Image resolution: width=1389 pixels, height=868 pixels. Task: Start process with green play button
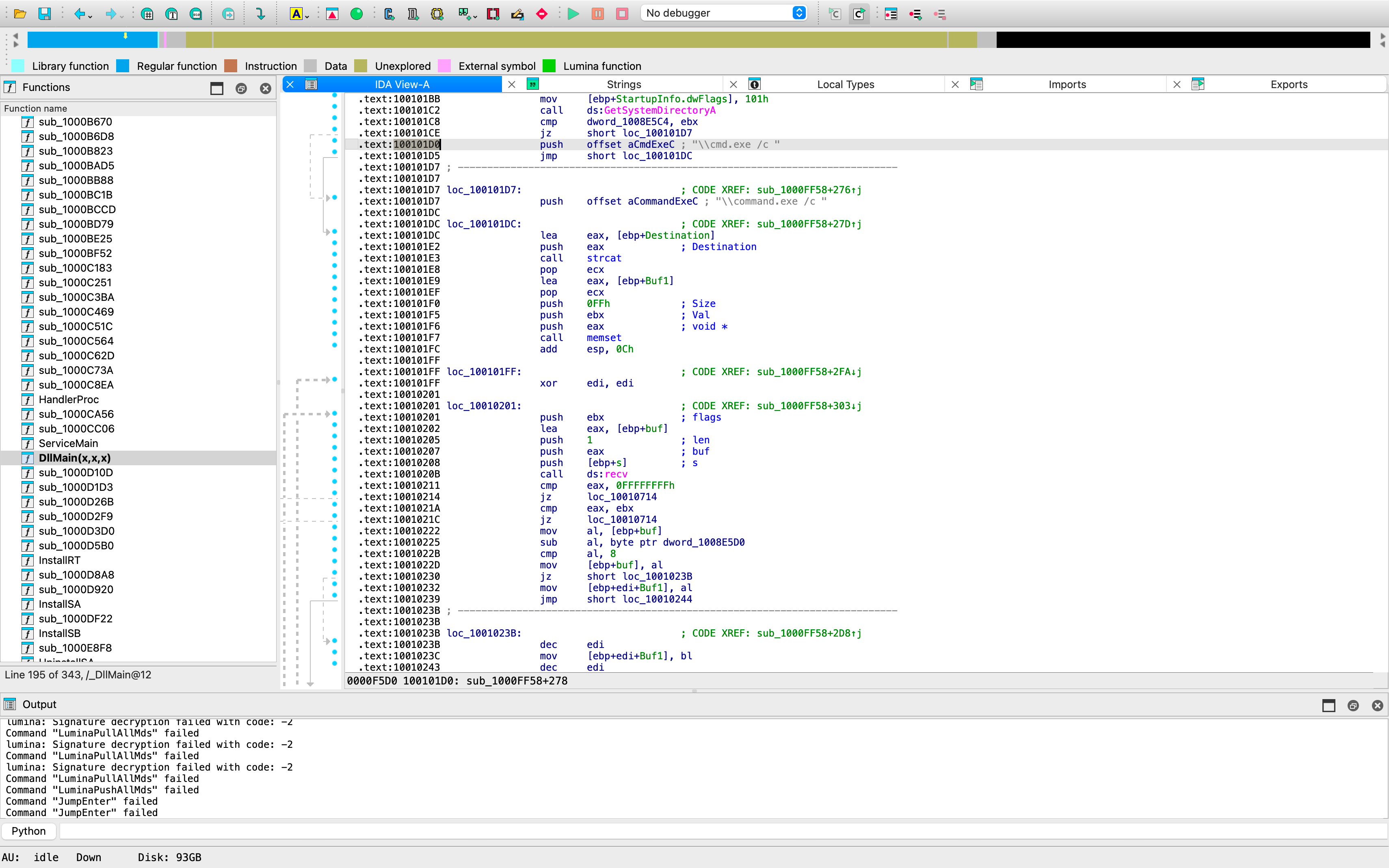coord(573,14)
